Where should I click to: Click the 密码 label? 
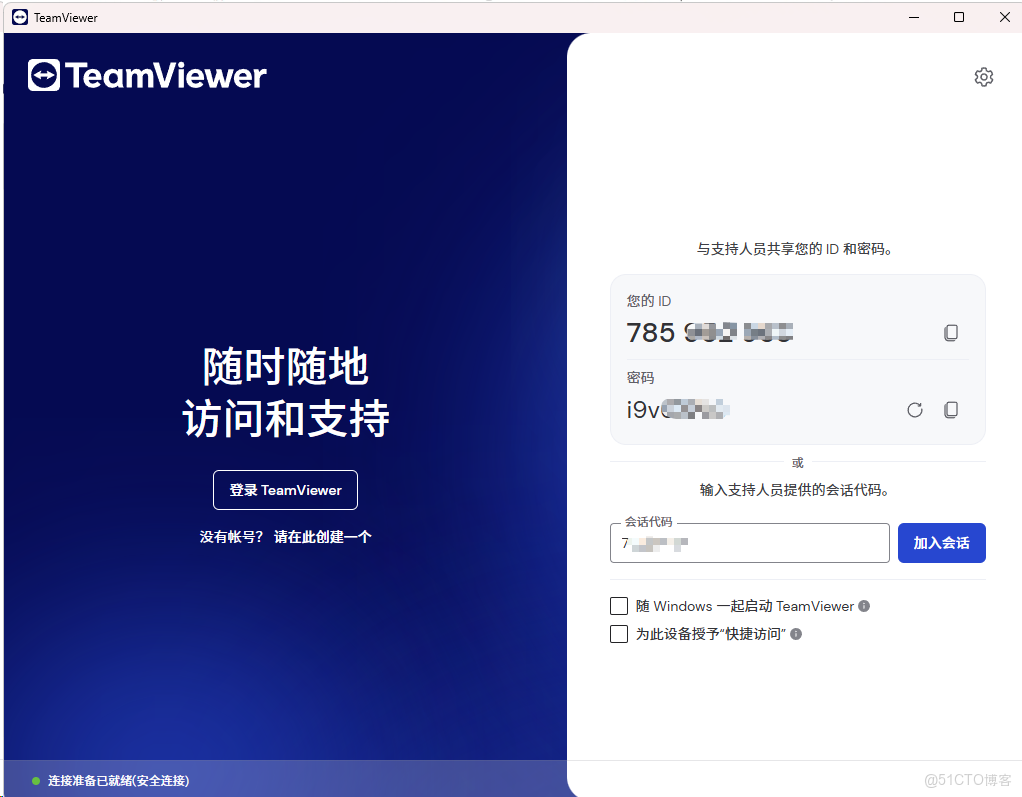click(640, 378)
